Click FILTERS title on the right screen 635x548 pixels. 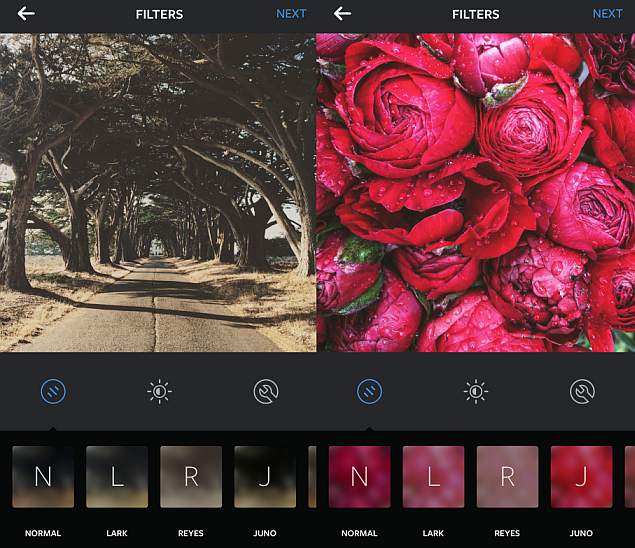(475, 15)
